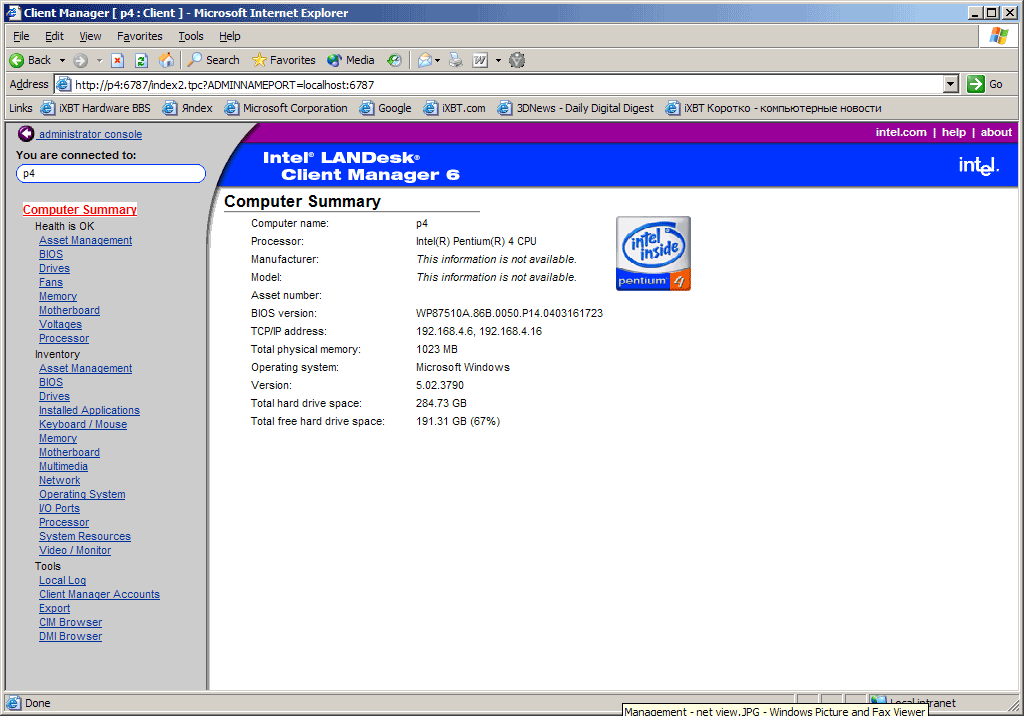
Task: Click the Home icon in toolbar
Action: (x=167, y=60)
